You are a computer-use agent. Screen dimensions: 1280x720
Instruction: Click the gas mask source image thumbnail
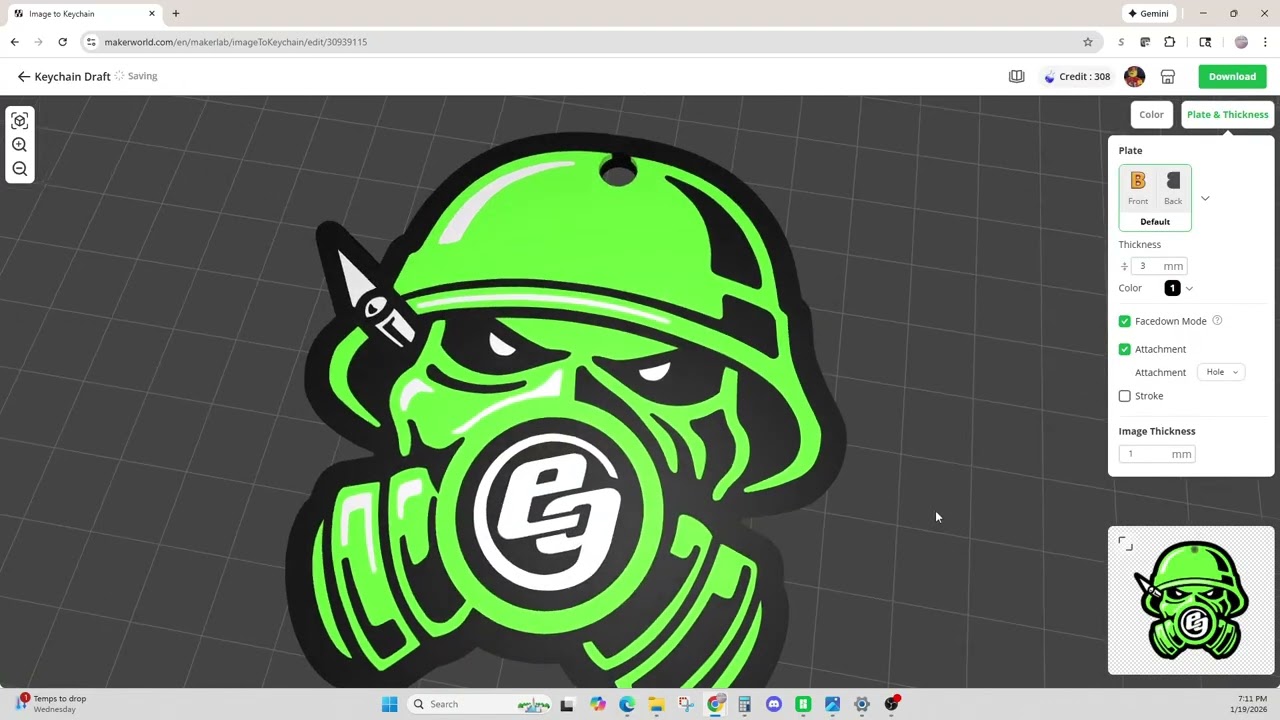[x=1191, y=601]
